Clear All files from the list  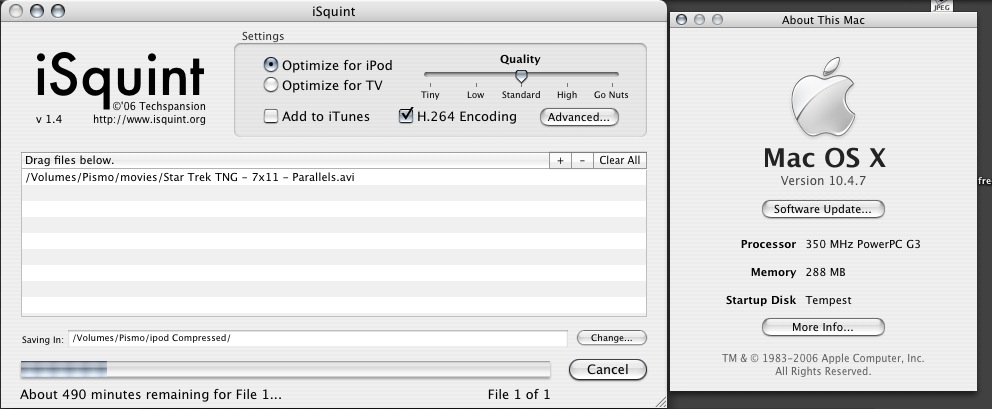click(620, 160)
